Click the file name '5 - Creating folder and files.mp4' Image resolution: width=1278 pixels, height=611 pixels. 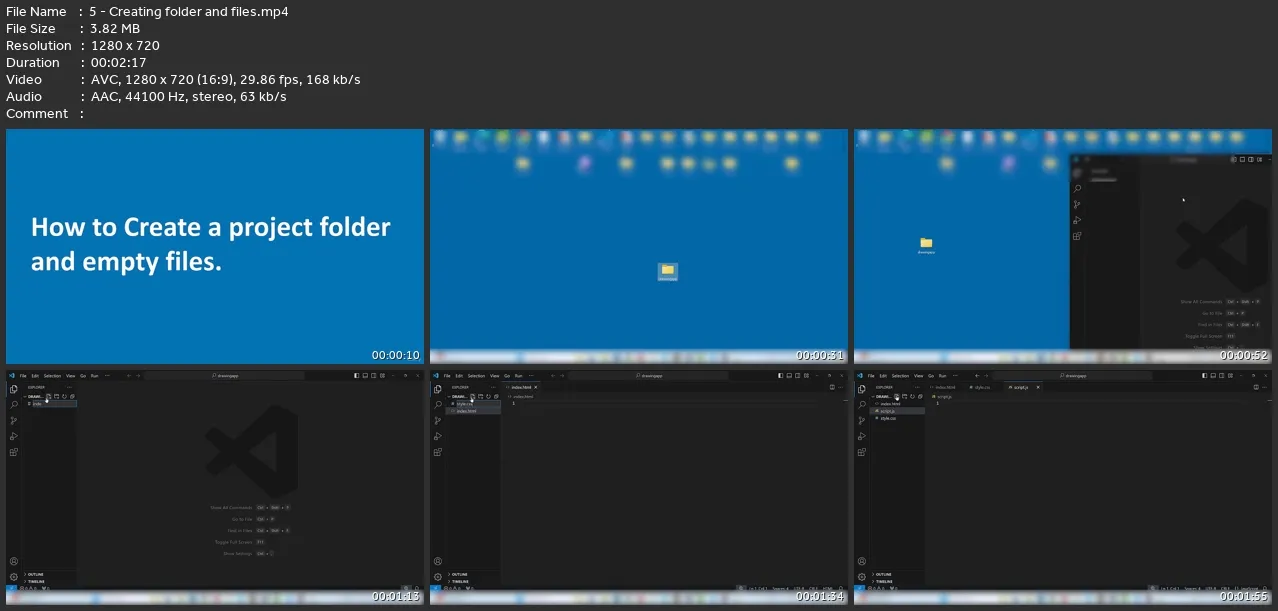[x=189, y=12]
